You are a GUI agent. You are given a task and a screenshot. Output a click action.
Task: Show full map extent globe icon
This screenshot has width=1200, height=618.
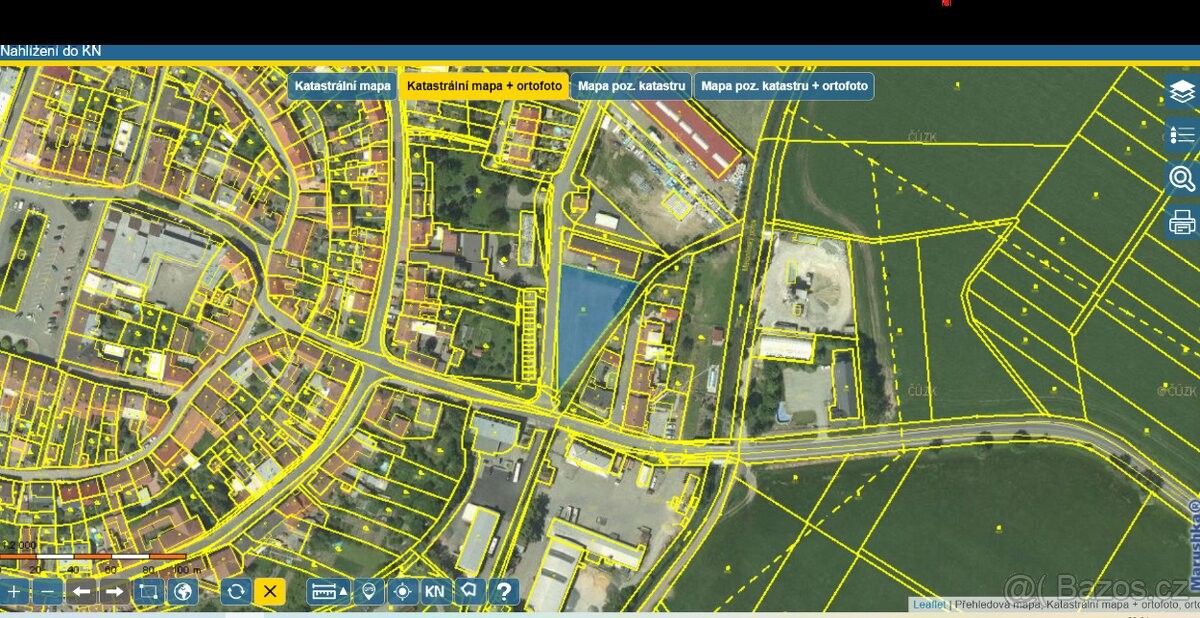[x=182, y=591]
